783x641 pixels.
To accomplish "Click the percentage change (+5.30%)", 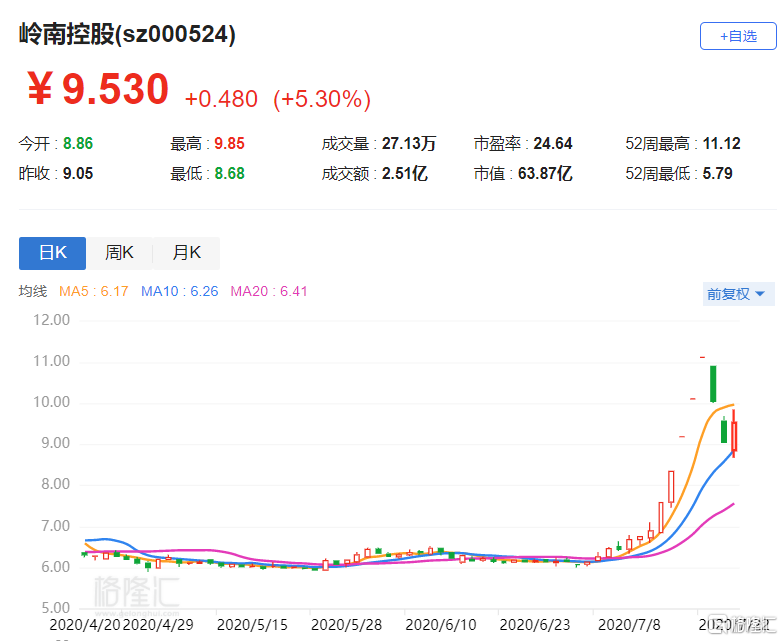I will click(x=322, y=99).
